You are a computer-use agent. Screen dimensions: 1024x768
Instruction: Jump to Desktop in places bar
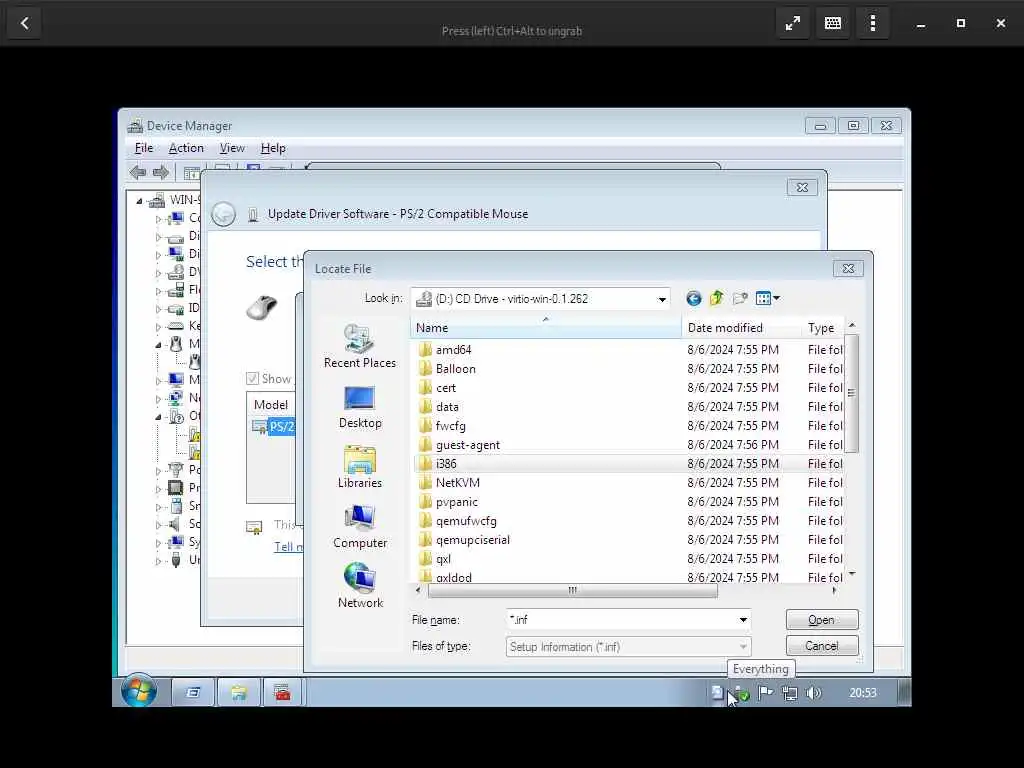[x=360, y=407]
